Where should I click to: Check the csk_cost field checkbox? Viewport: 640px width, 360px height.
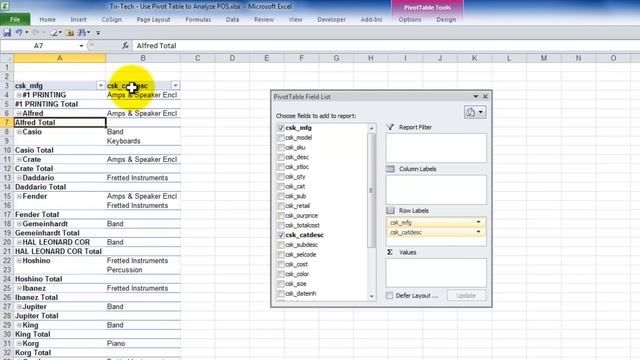click(281, 264)
